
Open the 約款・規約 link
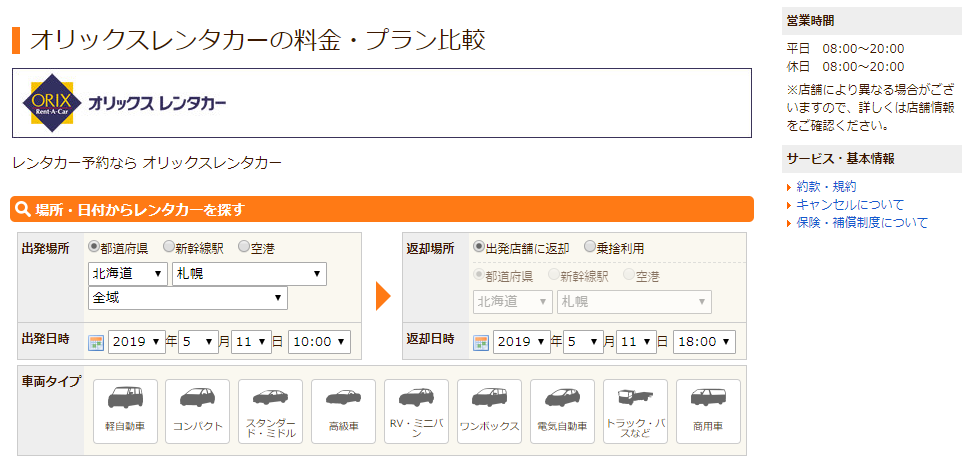(826, 186)
